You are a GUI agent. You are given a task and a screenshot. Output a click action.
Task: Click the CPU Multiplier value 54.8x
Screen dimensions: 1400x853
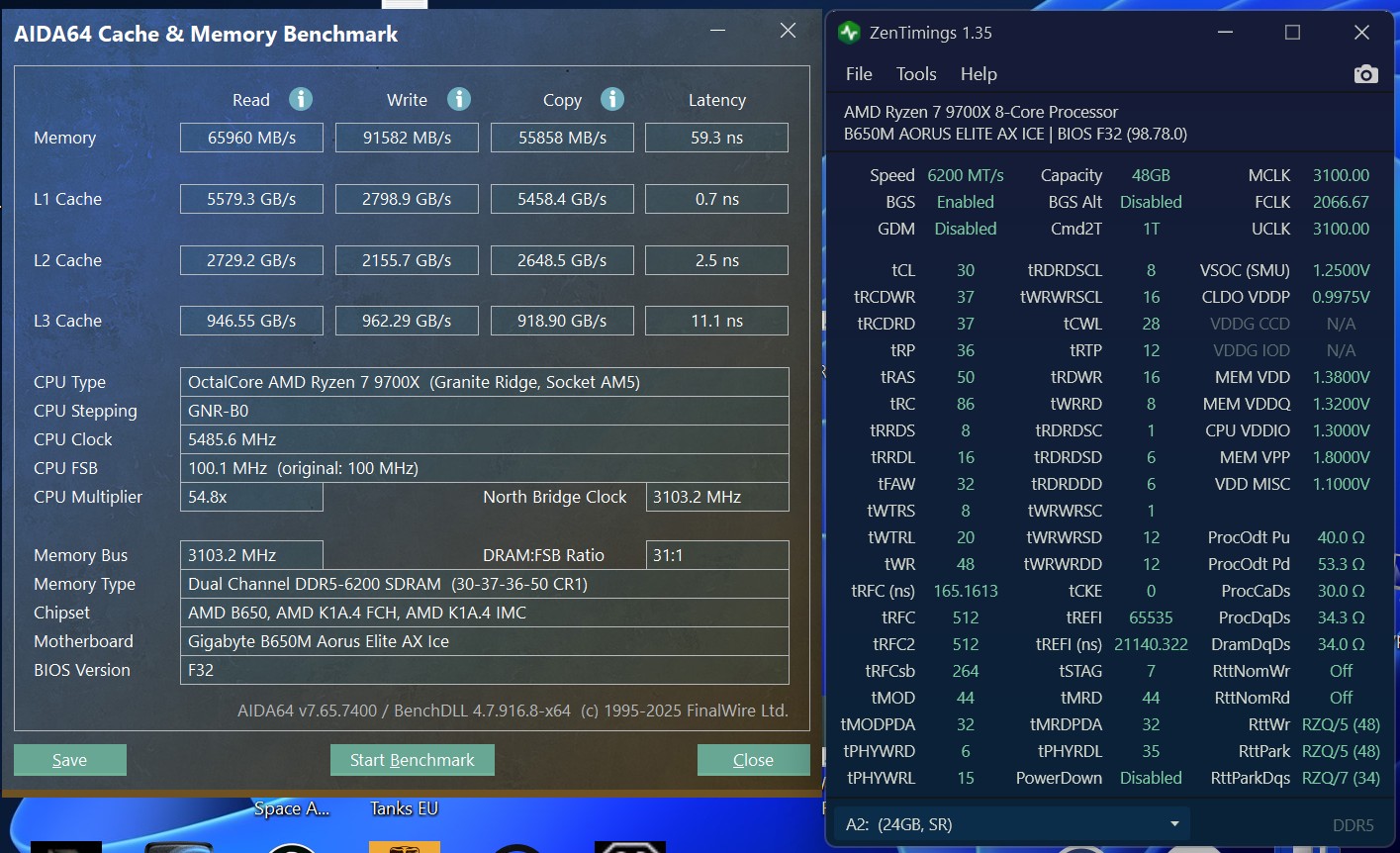point(251,497)
